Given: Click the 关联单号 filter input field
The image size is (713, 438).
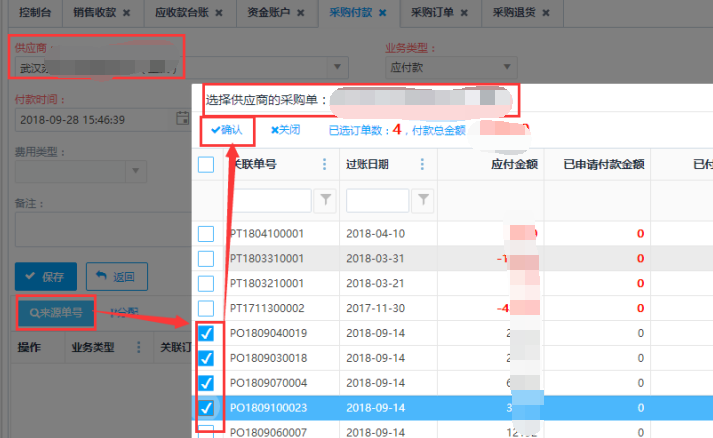Looking at the screenshot, I should (270, 201).
